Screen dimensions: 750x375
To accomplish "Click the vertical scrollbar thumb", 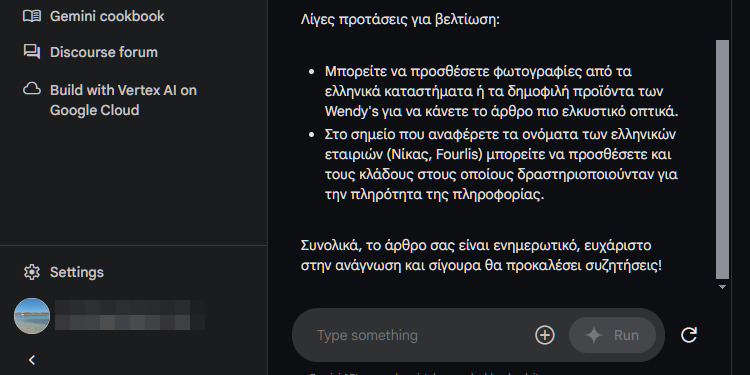I will tap(722, 159).
